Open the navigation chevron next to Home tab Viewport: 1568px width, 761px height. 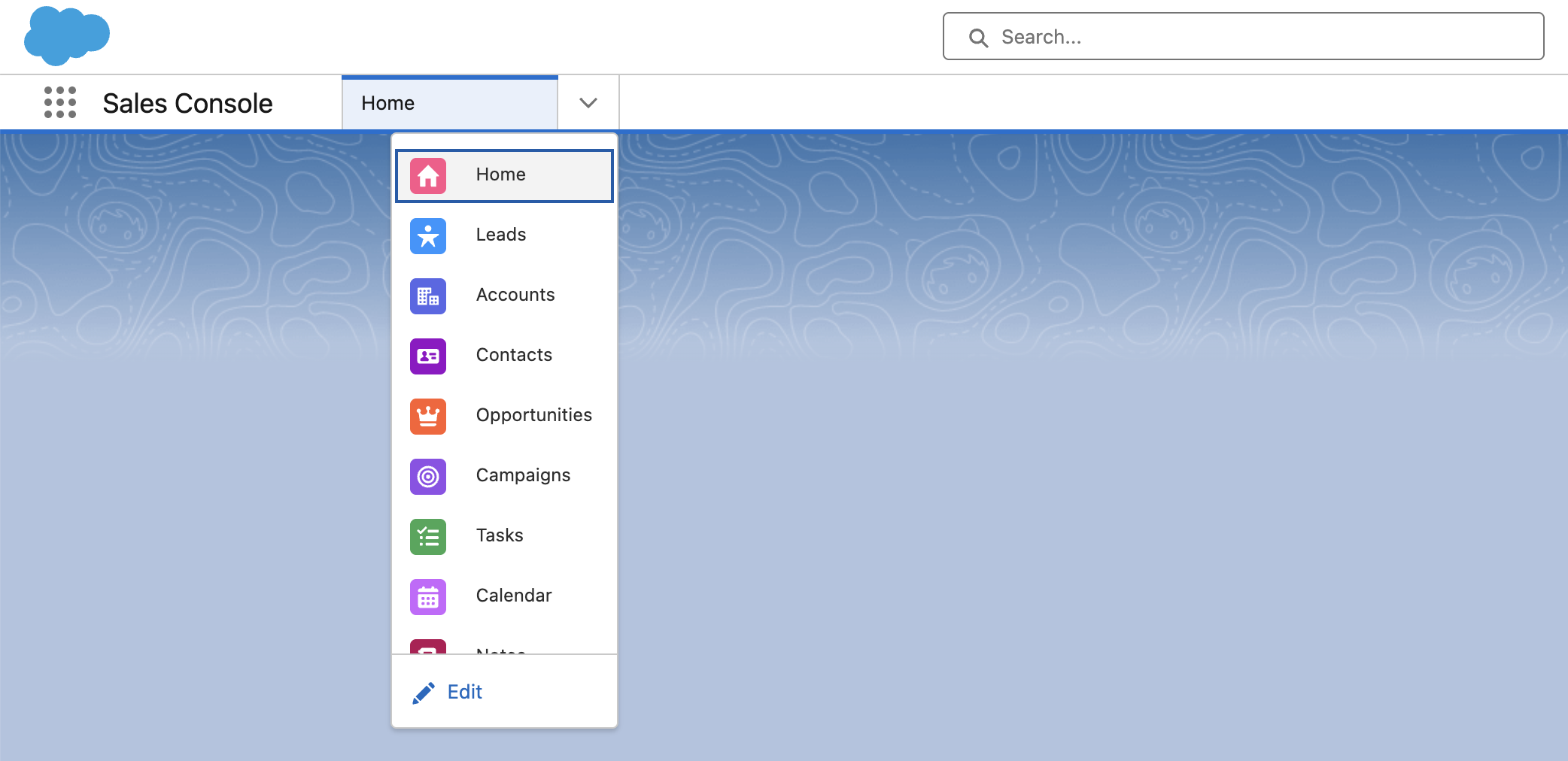(x=588, y=102)
